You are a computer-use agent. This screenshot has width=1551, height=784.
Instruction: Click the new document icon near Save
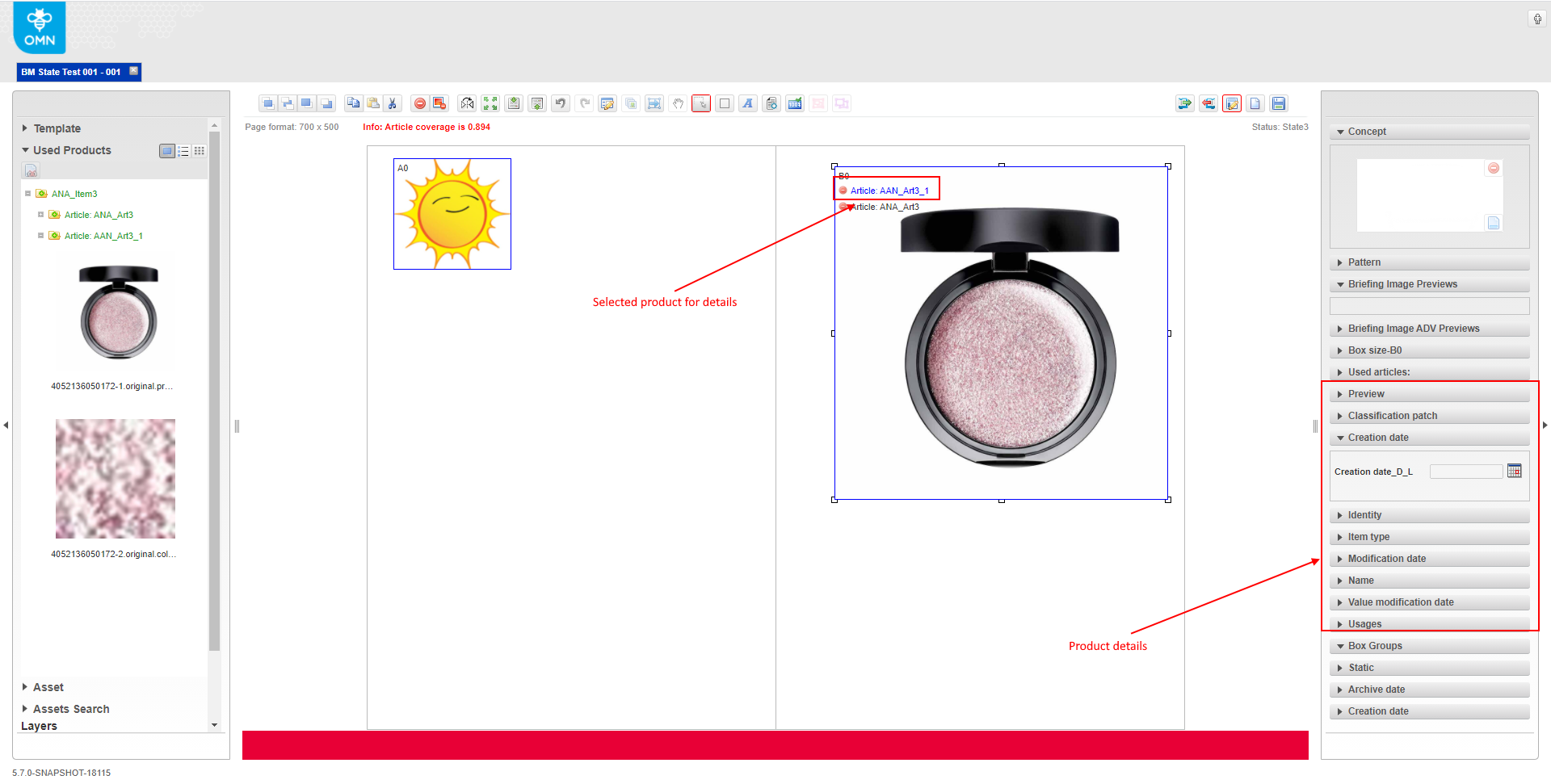1255,103
